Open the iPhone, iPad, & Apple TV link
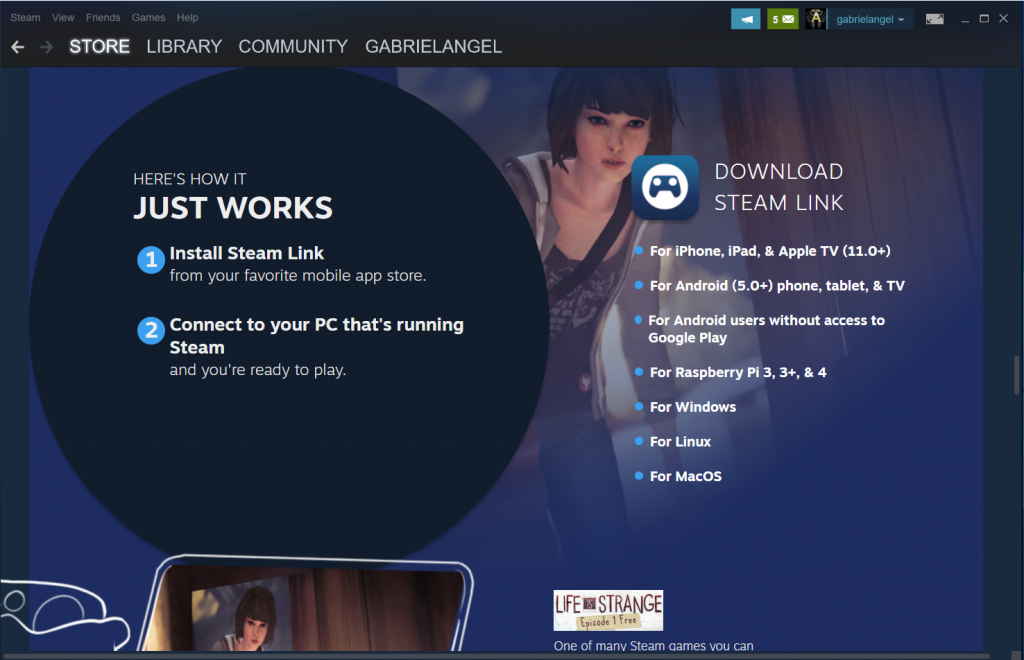This screenshot has width=1024, height=660. click(769, 251)
